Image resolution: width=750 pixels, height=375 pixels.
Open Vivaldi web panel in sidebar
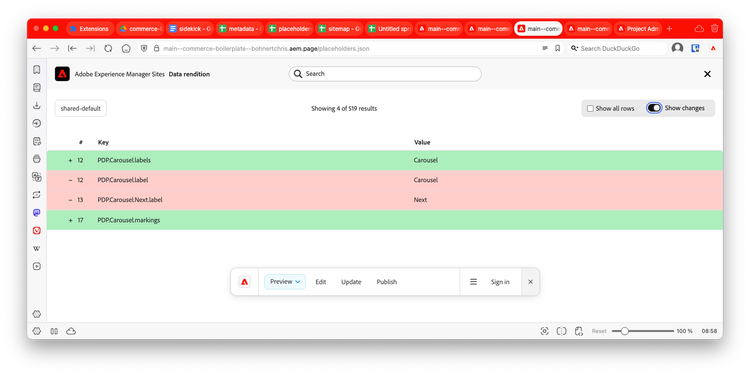click(37, 231)
